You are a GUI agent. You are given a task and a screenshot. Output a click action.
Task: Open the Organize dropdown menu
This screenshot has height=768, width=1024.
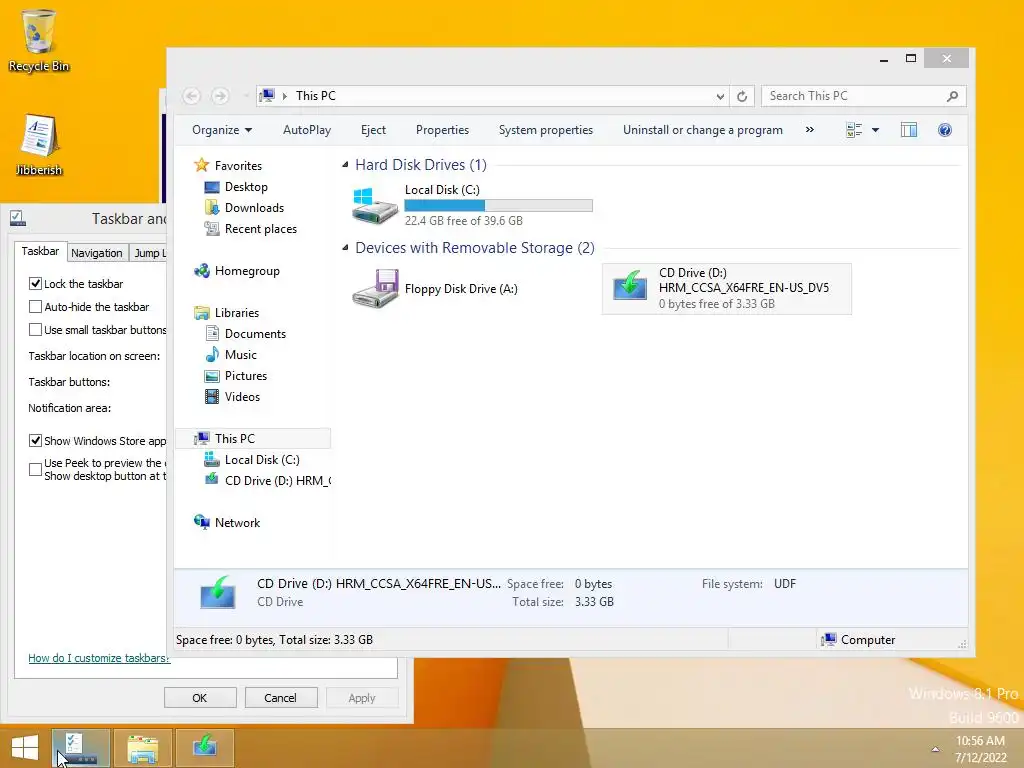pyautogui.click(x=222, y=130)
